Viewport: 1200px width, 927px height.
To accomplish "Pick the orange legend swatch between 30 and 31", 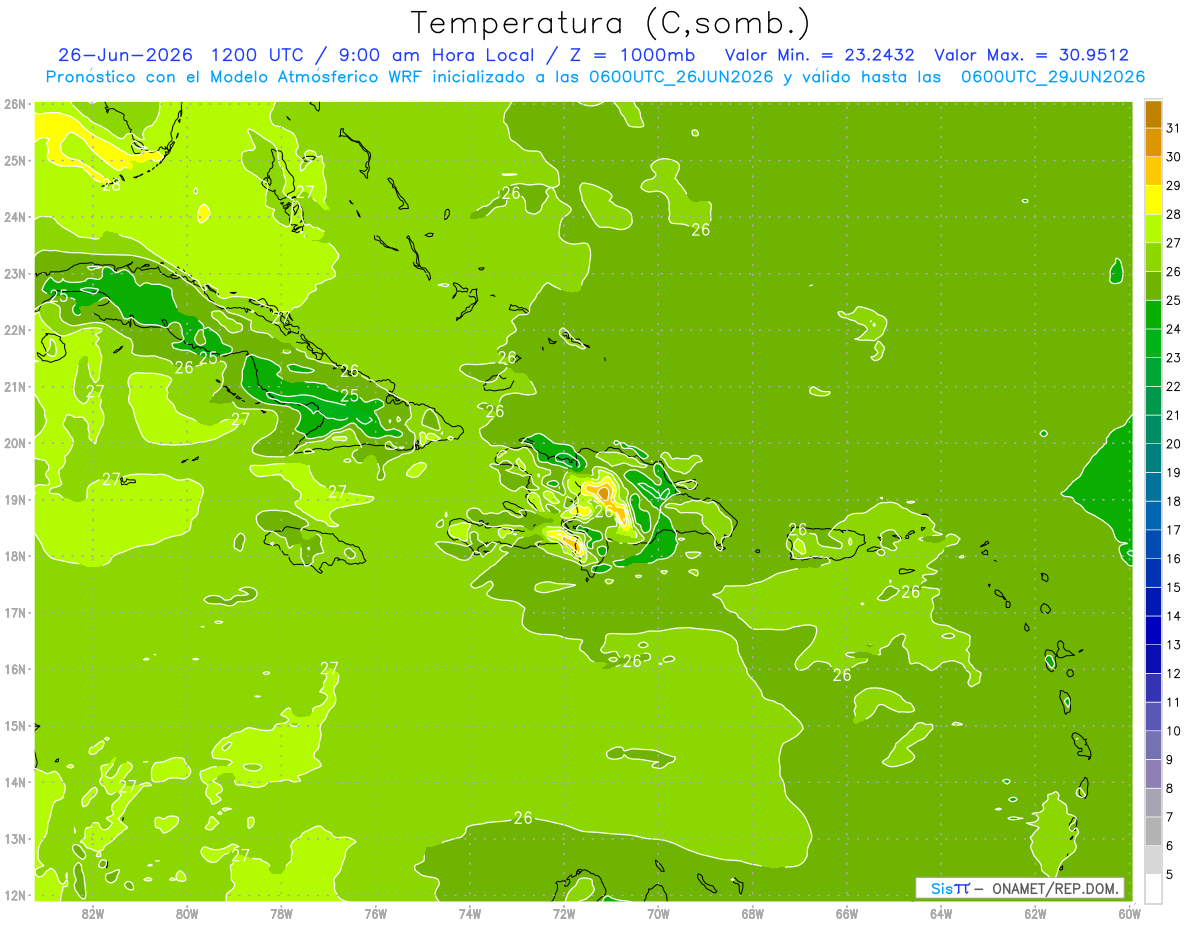I will coord(1153,143).
